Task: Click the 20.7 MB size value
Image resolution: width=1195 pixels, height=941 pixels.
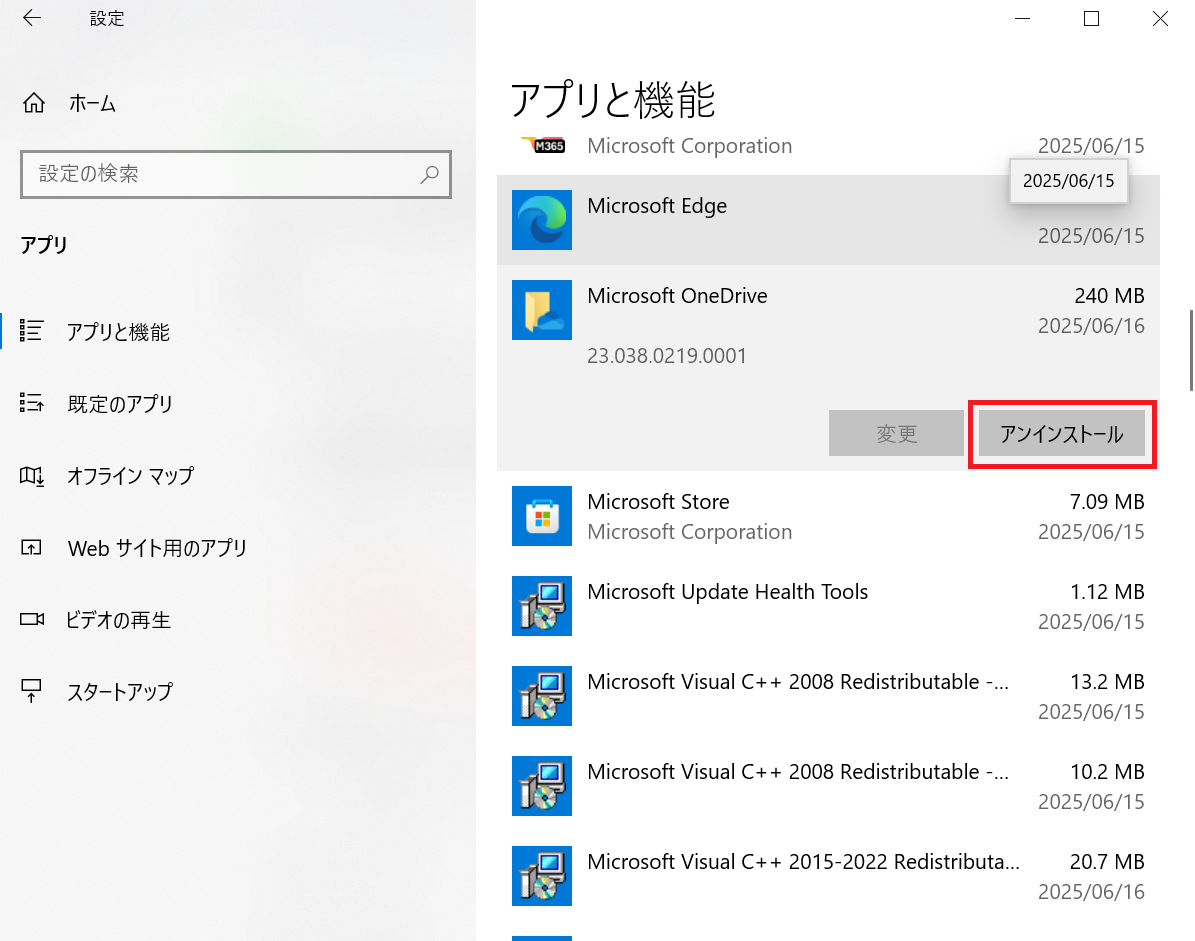Action: pos(1107,861)
